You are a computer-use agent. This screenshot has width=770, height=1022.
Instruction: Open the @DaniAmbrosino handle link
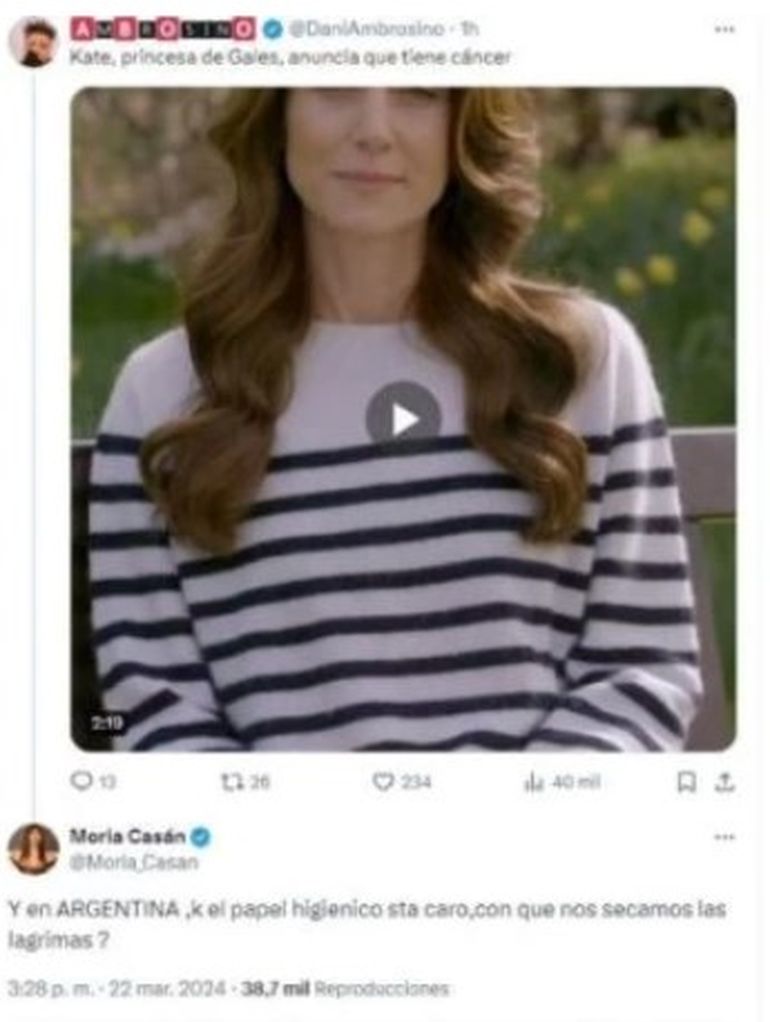(349, 30)
